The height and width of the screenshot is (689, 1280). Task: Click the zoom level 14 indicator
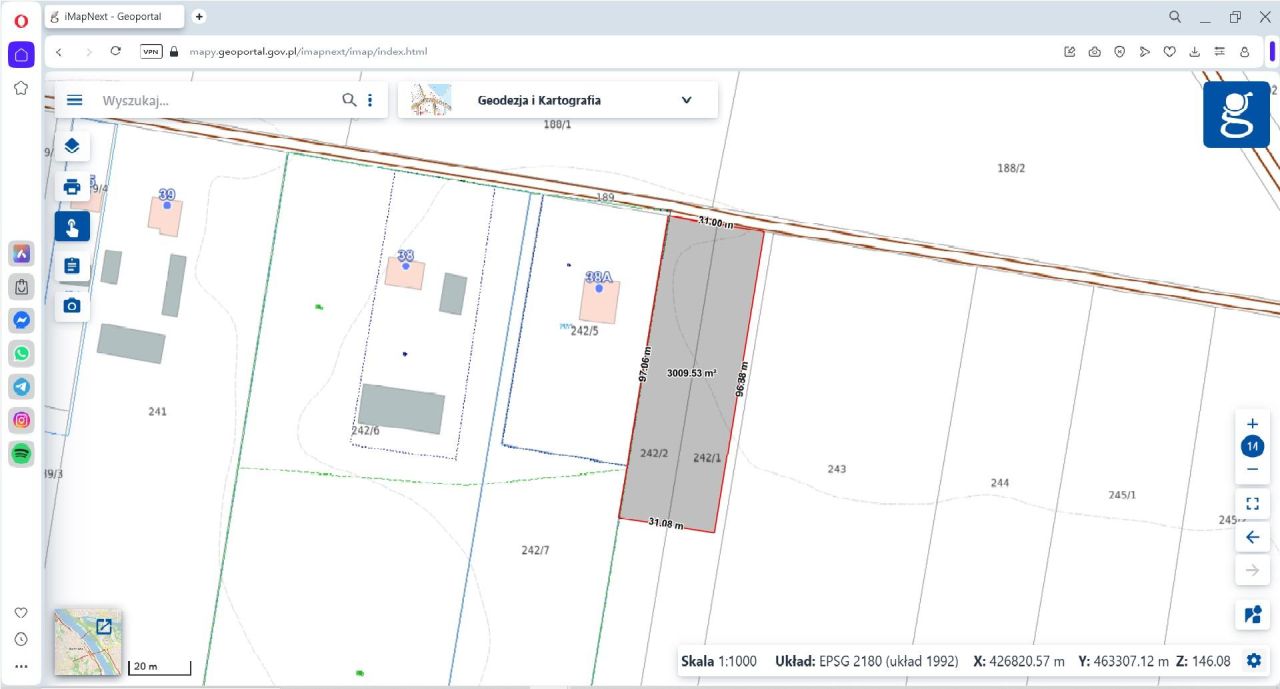point(1252,447)
